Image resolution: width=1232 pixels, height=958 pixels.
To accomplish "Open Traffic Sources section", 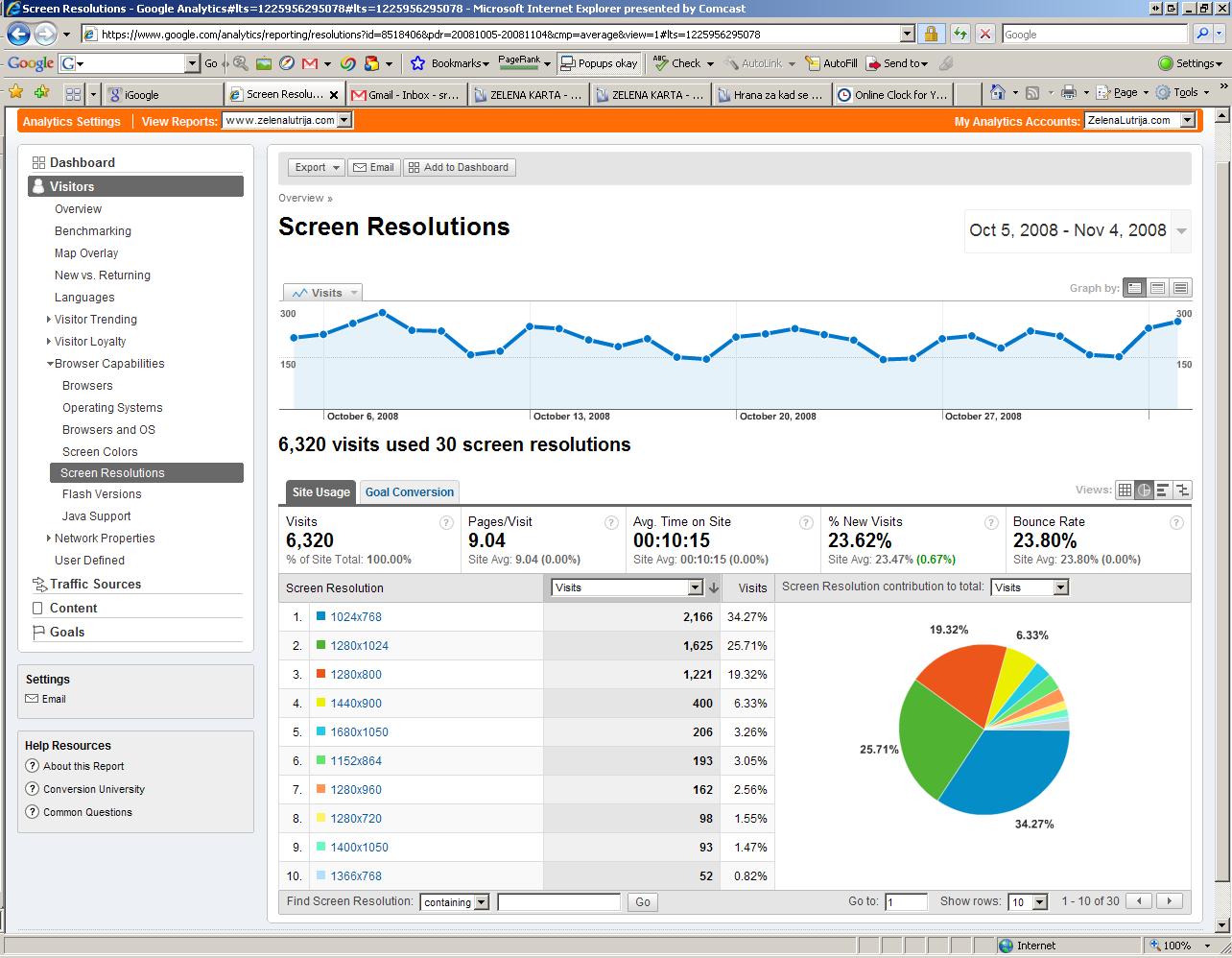I will [x=95, y=584].
